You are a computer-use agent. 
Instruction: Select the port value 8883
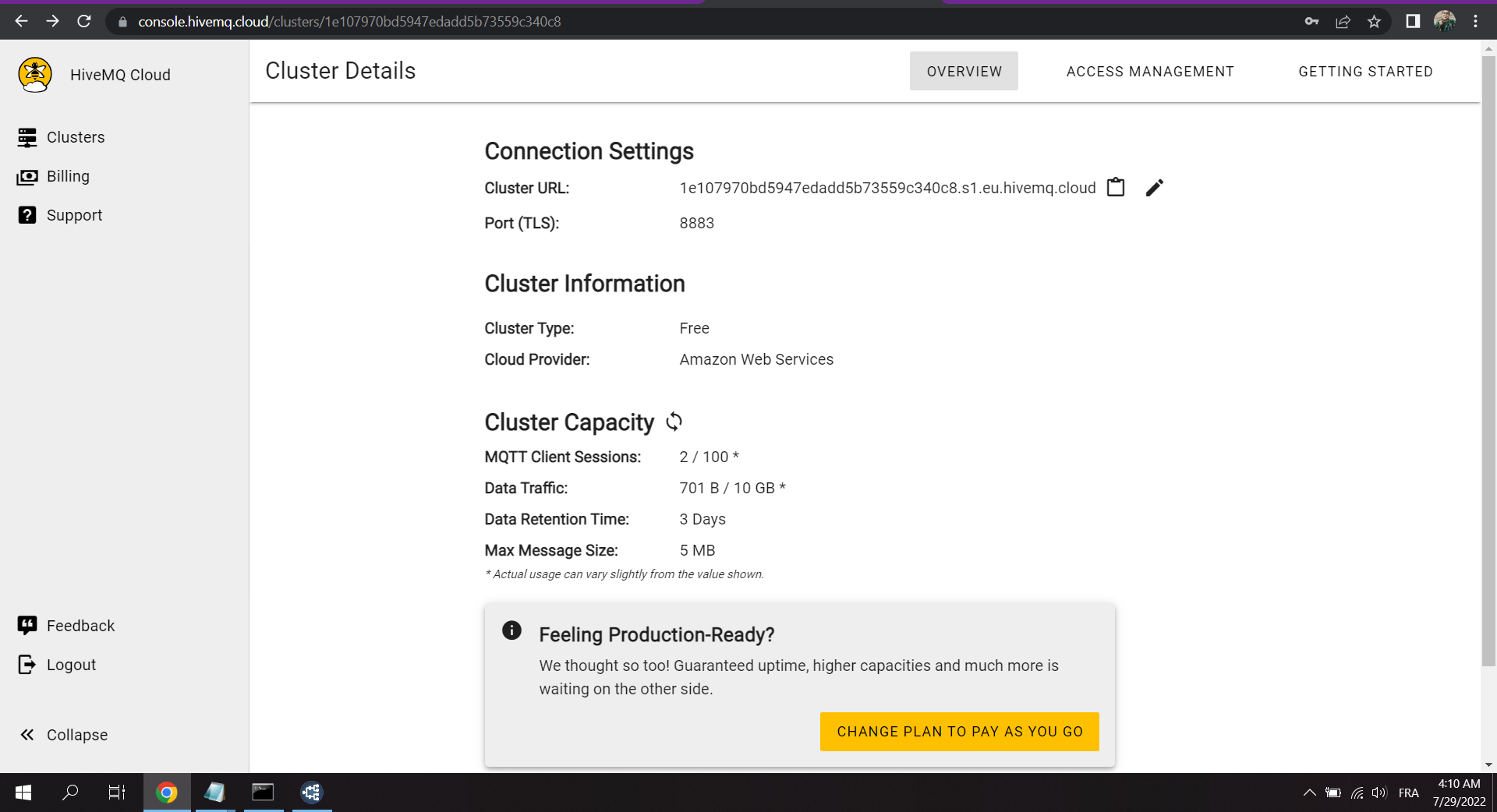point(696,223)
